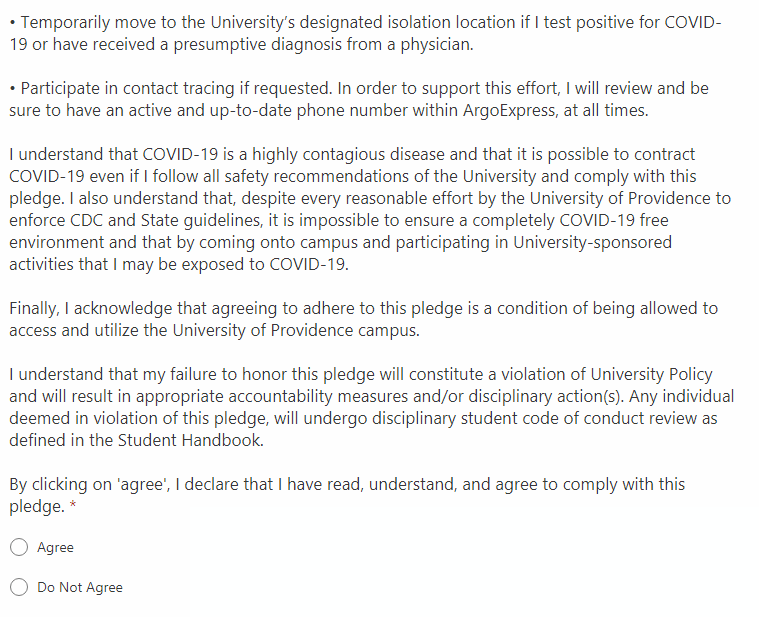Click the line 'I understand that COVID-19 is a highly contagious'
759x617 pixels.
352,154
